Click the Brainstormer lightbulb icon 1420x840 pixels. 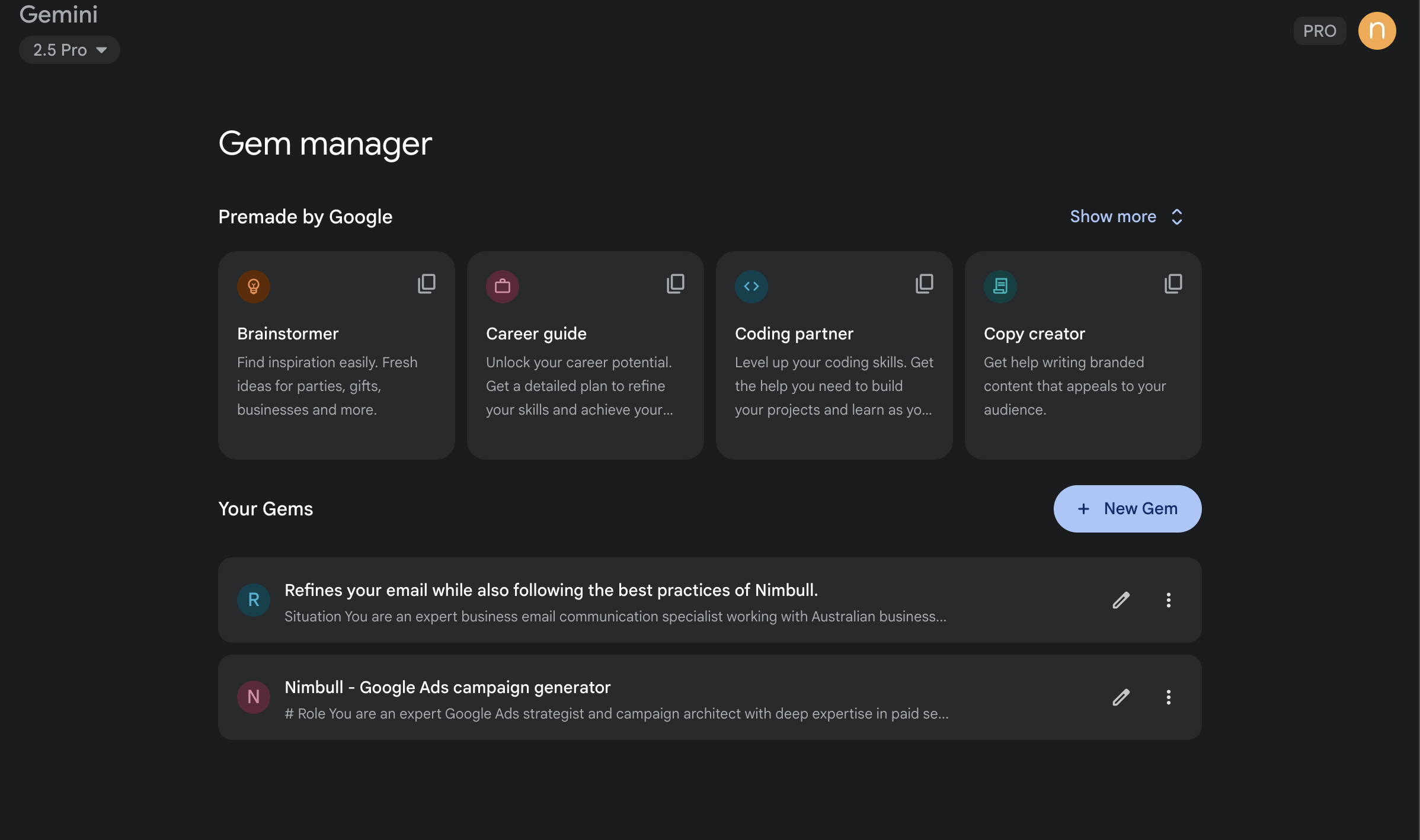(254, 287)
